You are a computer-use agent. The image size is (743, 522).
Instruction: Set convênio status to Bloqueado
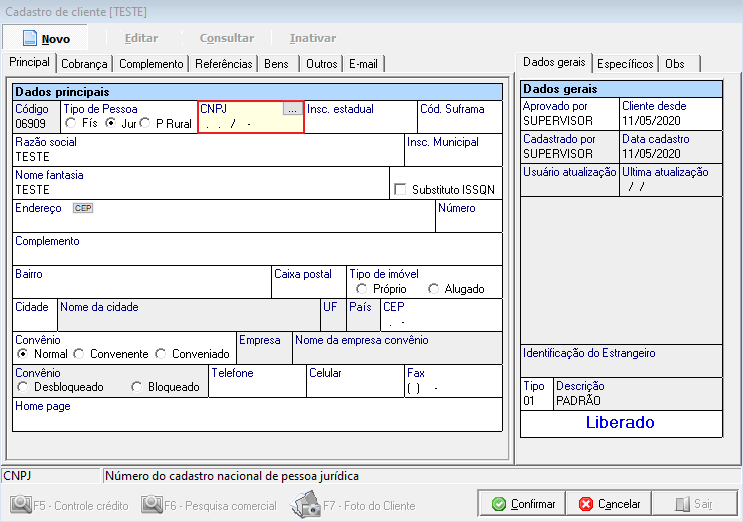137,387
